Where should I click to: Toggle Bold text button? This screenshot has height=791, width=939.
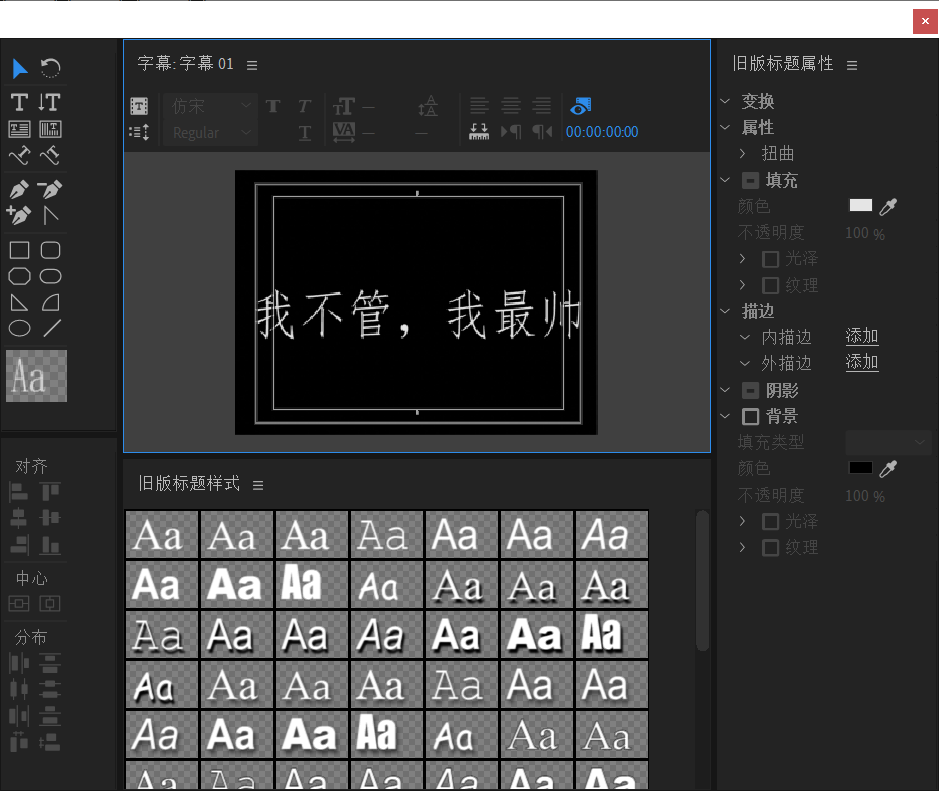click(x=273, y=106)
